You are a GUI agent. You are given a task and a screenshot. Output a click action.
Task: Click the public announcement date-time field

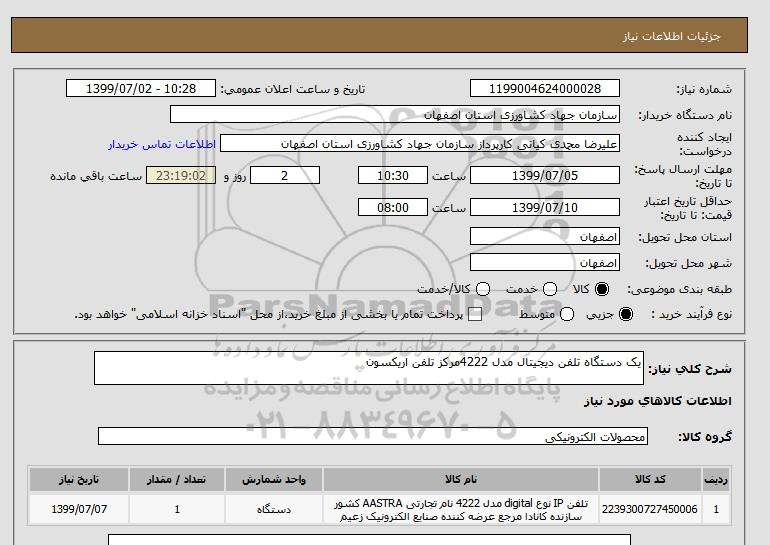pos(141,89)
